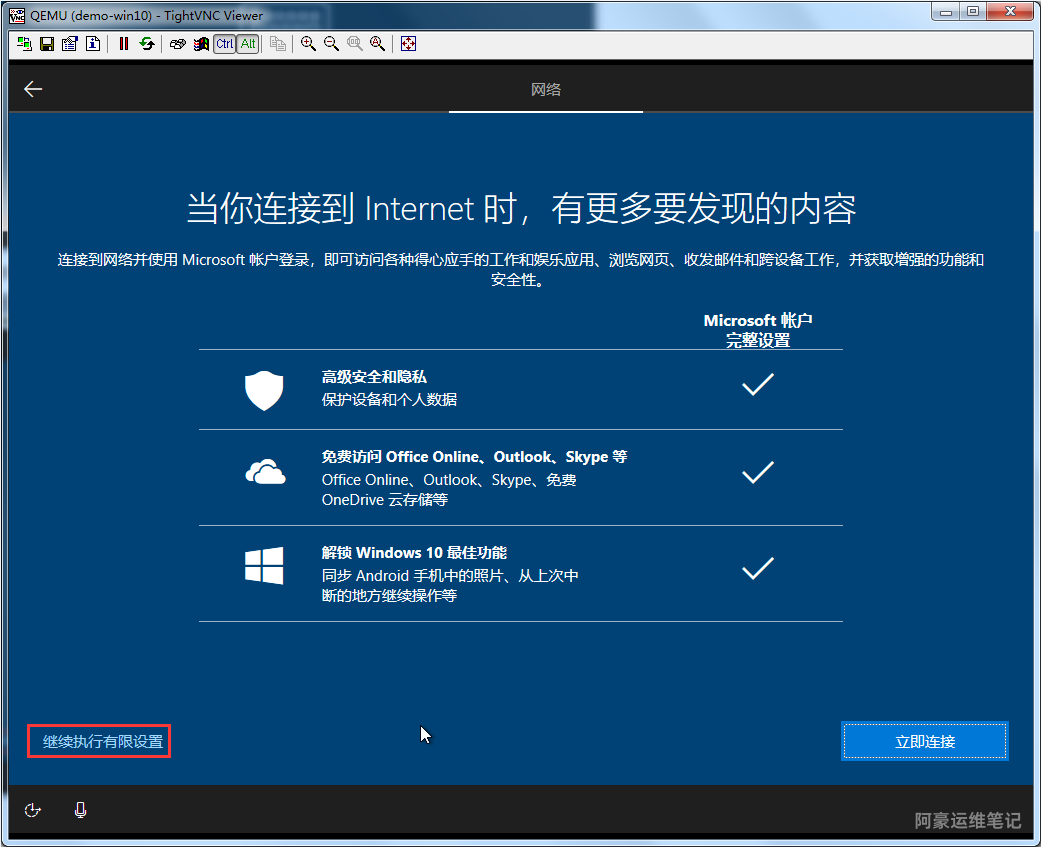Click 解锁 Windows 10 最佳功能 heading
Screen dimensions: 1041x847
[414, 553]
